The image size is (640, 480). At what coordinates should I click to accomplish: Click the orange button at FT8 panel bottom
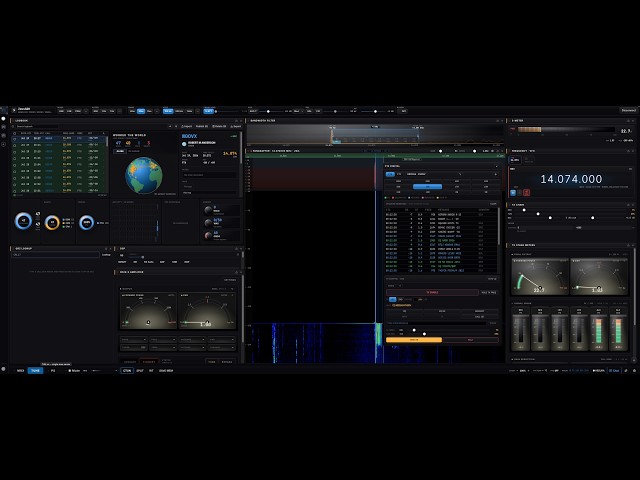pyautogui.click(x=414, y=340)
